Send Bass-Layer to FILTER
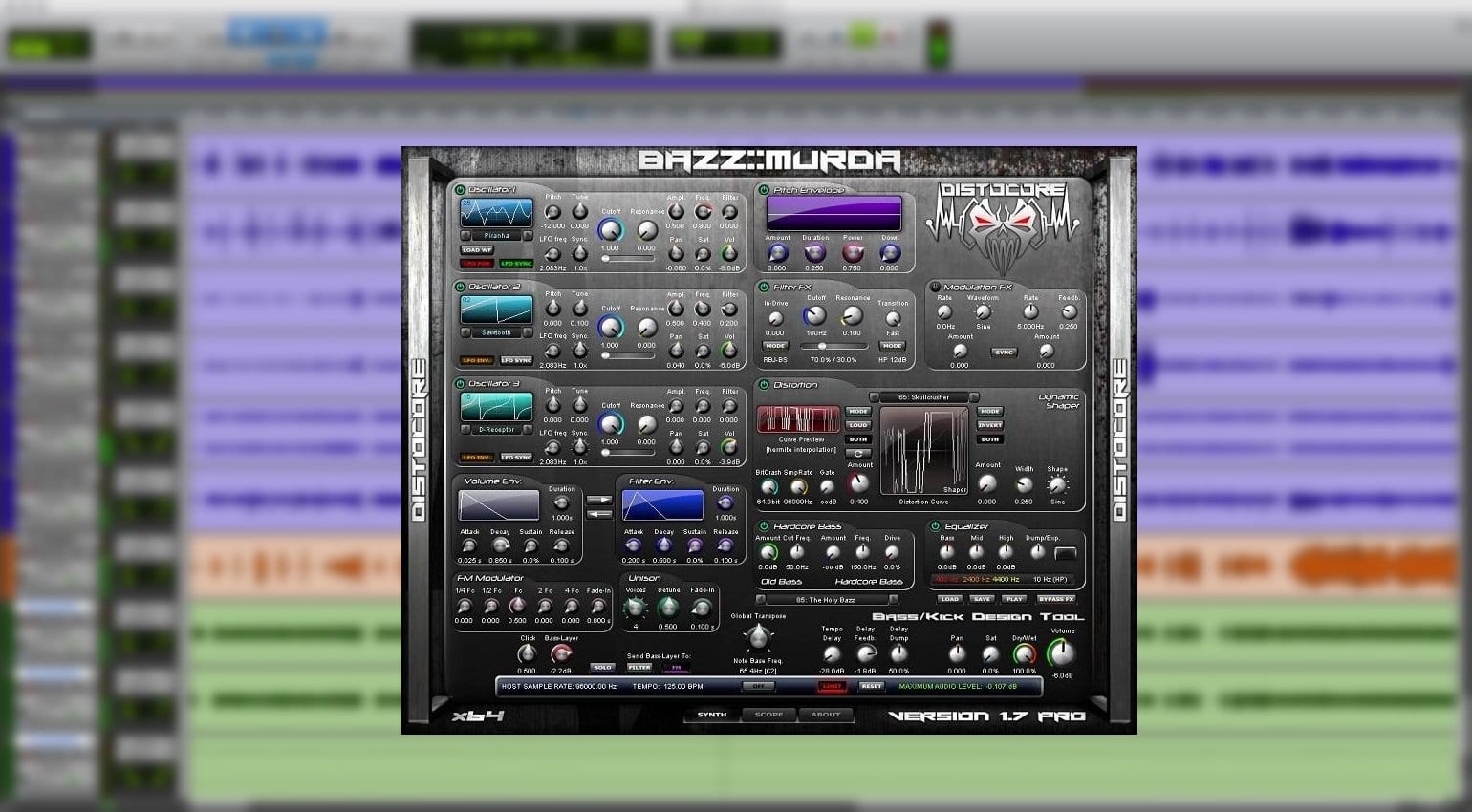The width and height of the screenshot is (1472, 812). click(x=639, y=667)
